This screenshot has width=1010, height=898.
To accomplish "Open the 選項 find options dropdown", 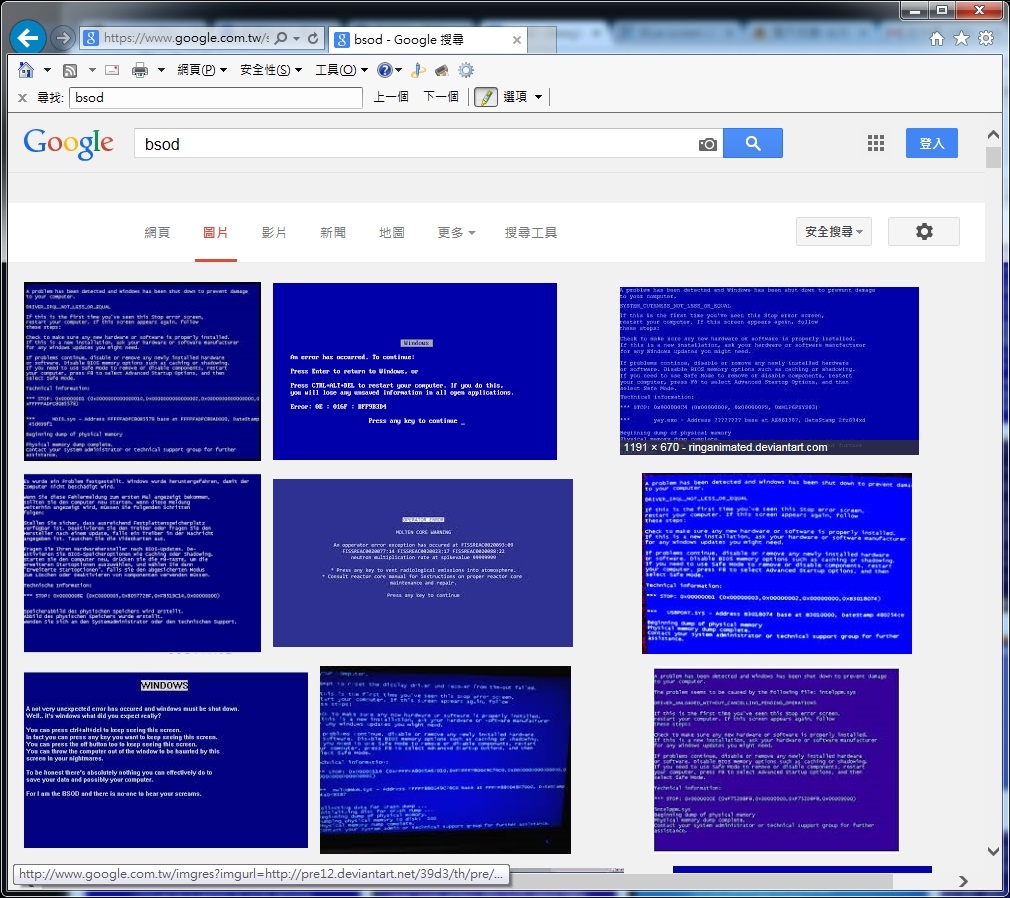I will 522,97.
